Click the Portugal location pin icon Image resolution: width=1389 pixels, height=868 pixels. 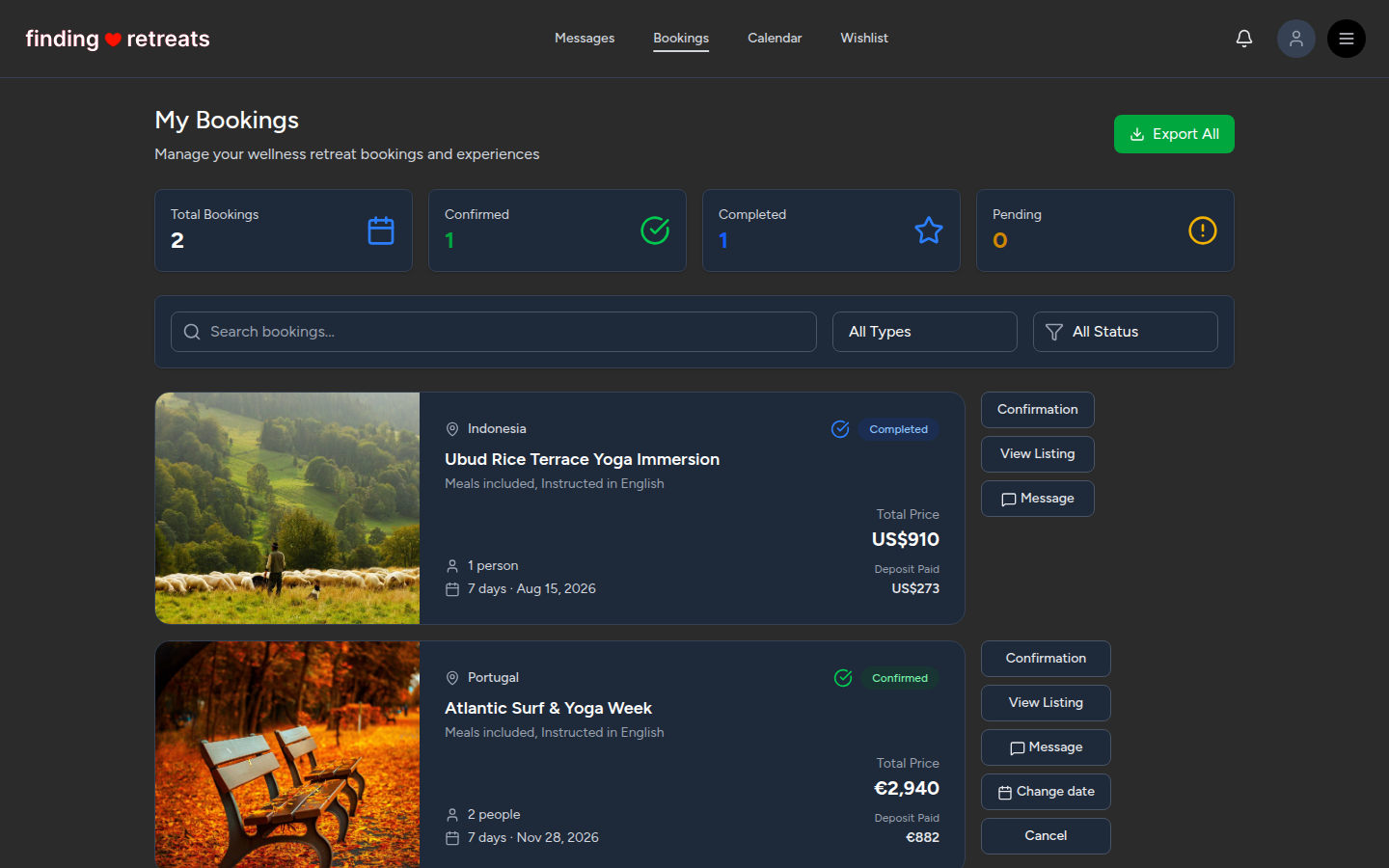[452, 678]
